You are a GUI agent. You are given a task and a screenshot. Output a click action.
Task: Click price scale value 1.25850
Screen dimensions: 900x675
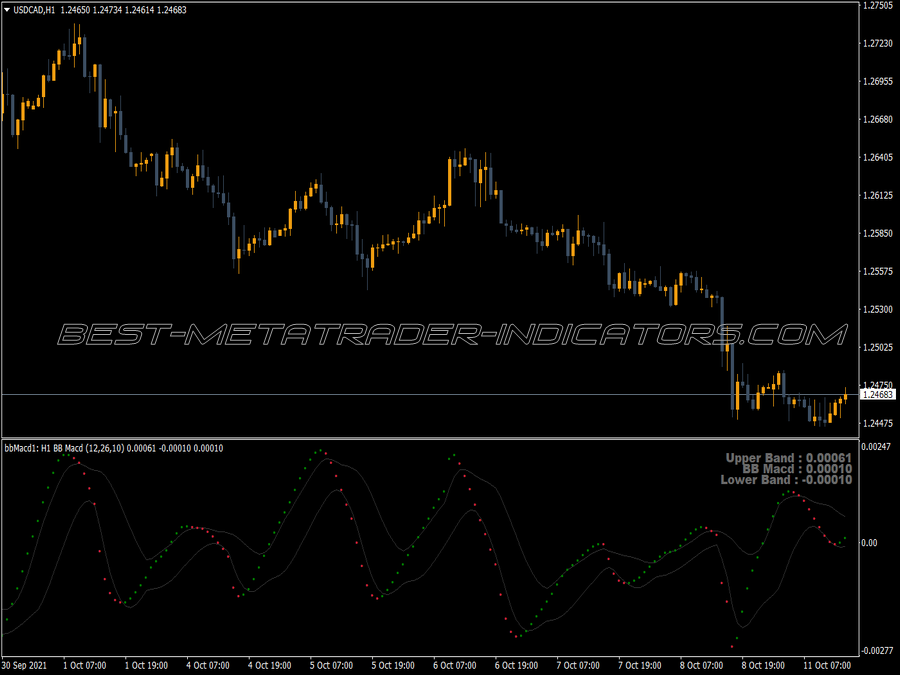click(x=878, y=233)
